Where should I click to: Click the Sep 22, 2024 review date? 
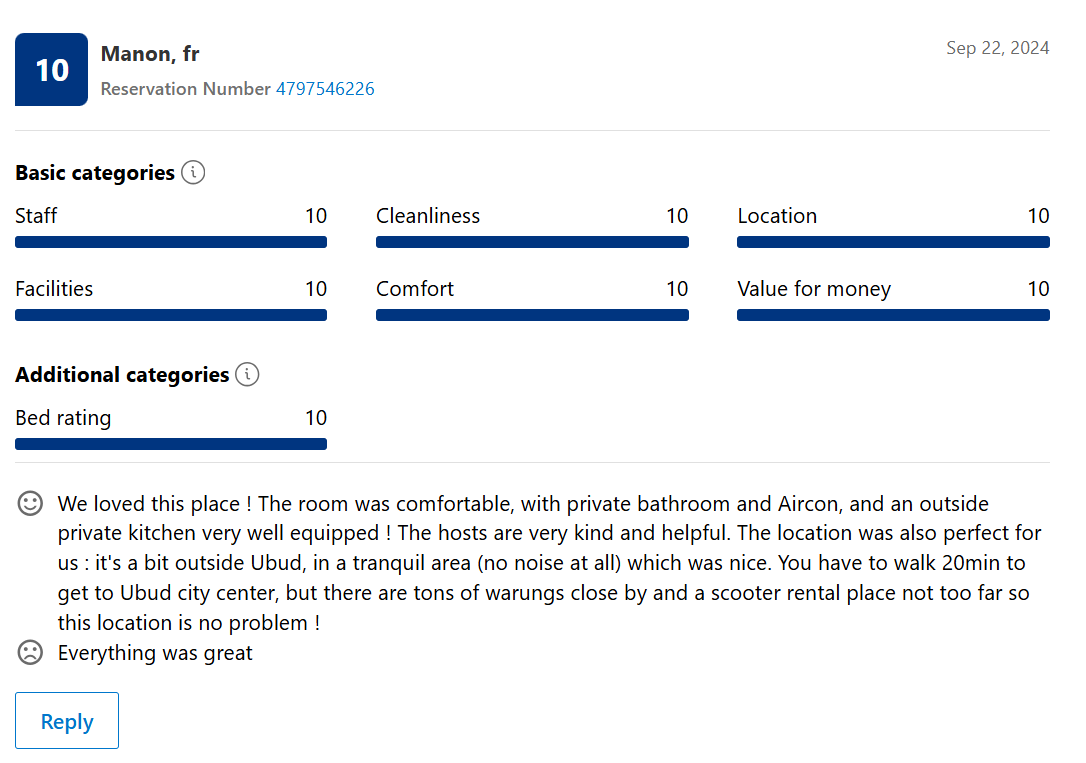(x=997, y=48)
